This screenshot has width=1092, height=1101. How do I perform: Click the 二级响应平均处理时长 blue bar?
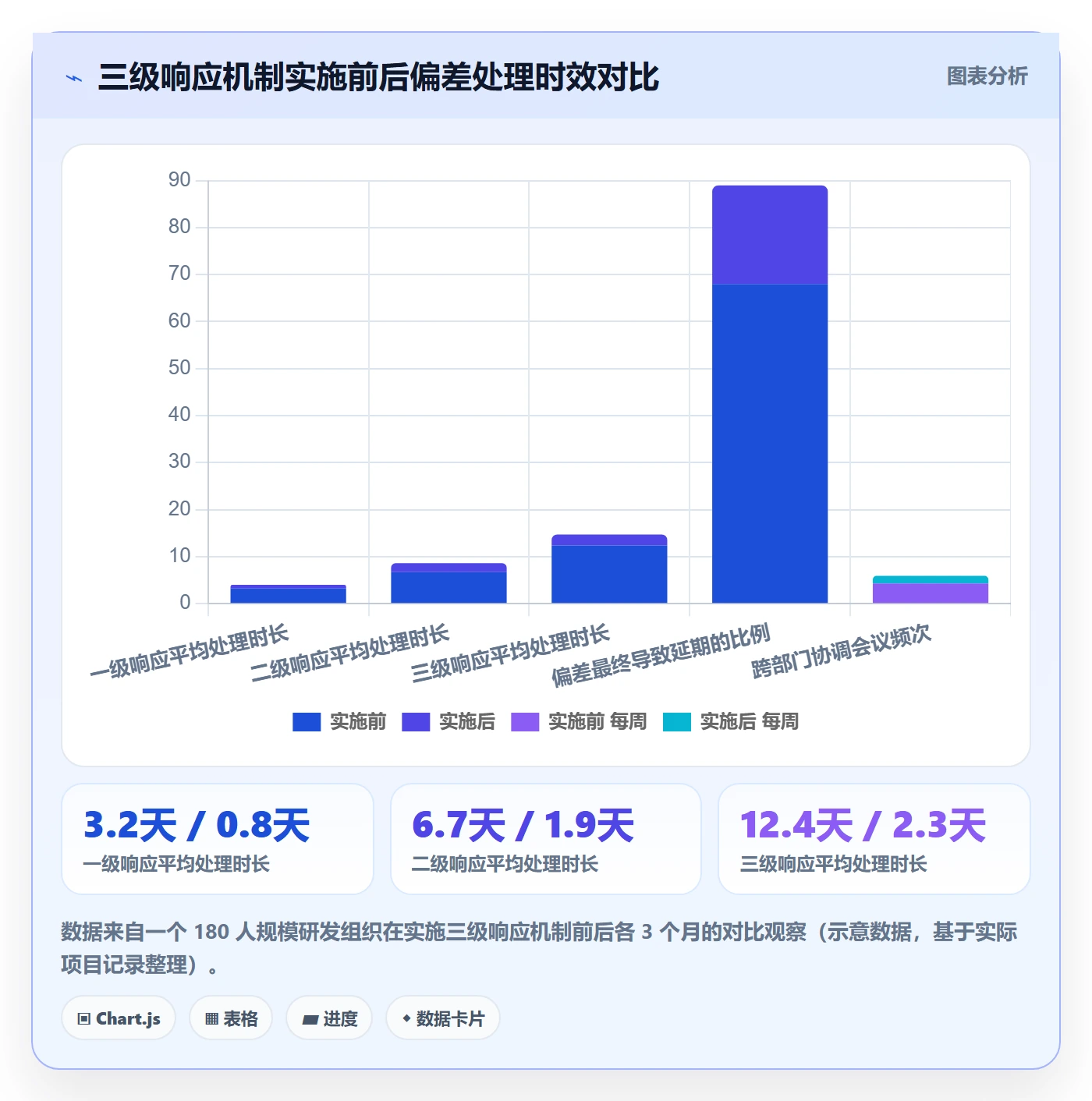point(448,587)
